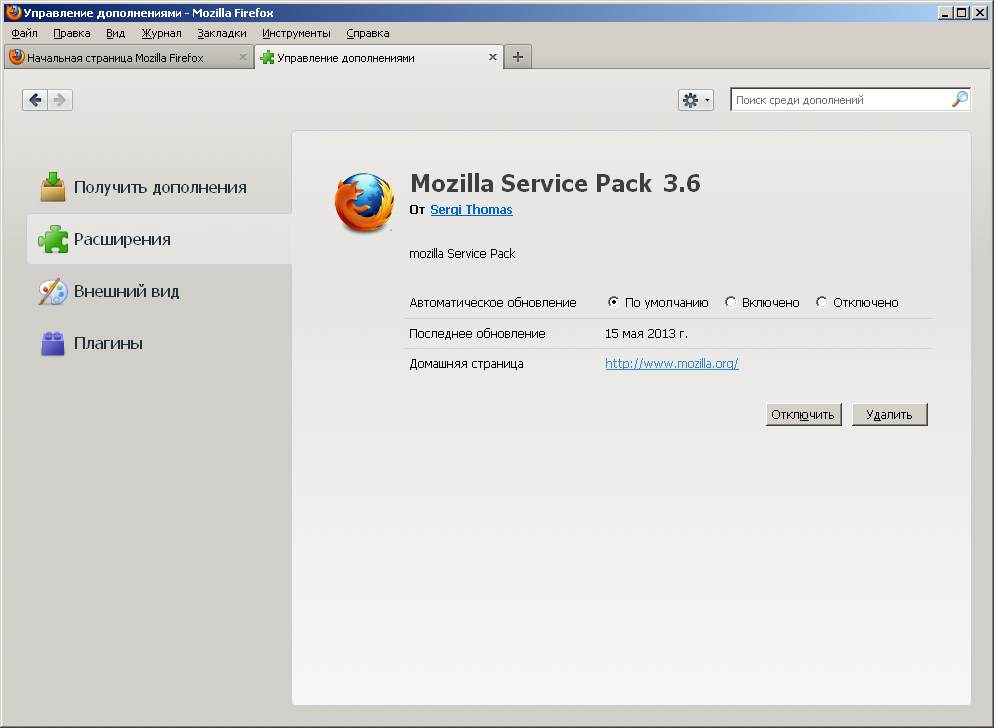Viewport: 994px width, 728px height.
Task: Close the 'Управление дополнениями' tab
Action: coord(493,57)
